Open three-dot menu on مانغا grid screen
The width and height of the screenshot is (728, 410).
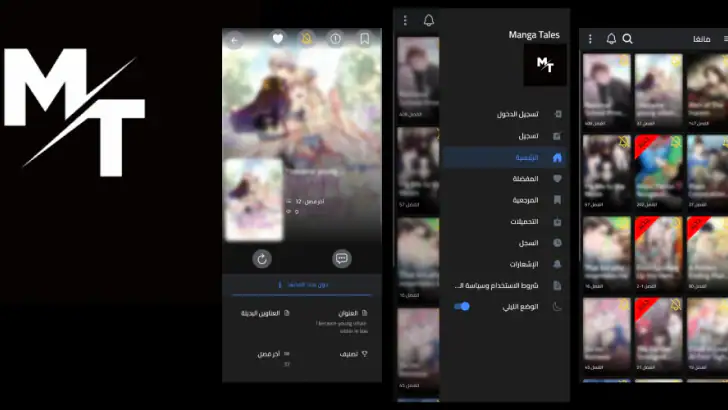point(590,39)
